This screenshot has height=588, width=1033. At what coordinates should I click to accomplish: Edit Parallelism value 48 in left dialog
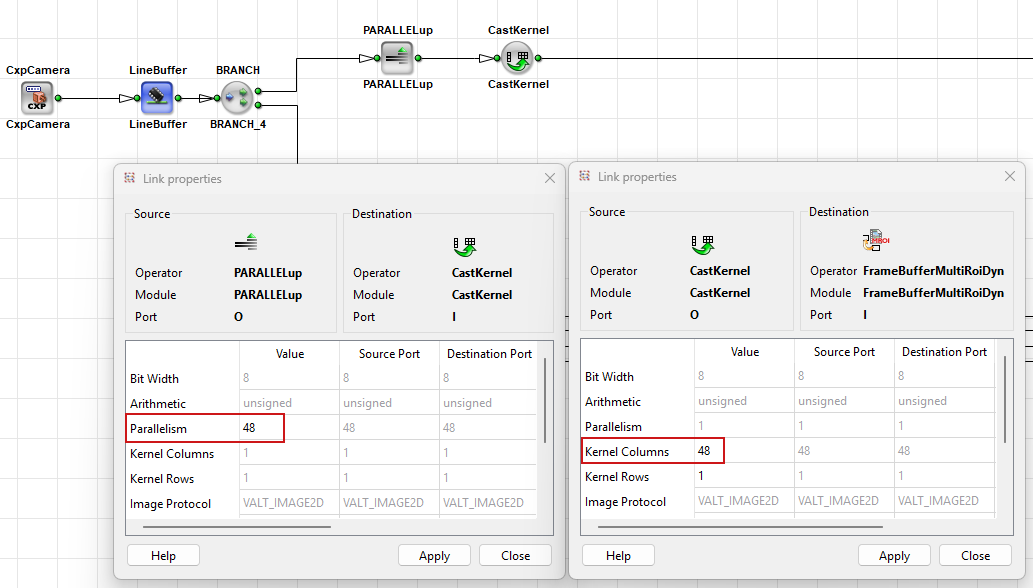tap(289, 428)
